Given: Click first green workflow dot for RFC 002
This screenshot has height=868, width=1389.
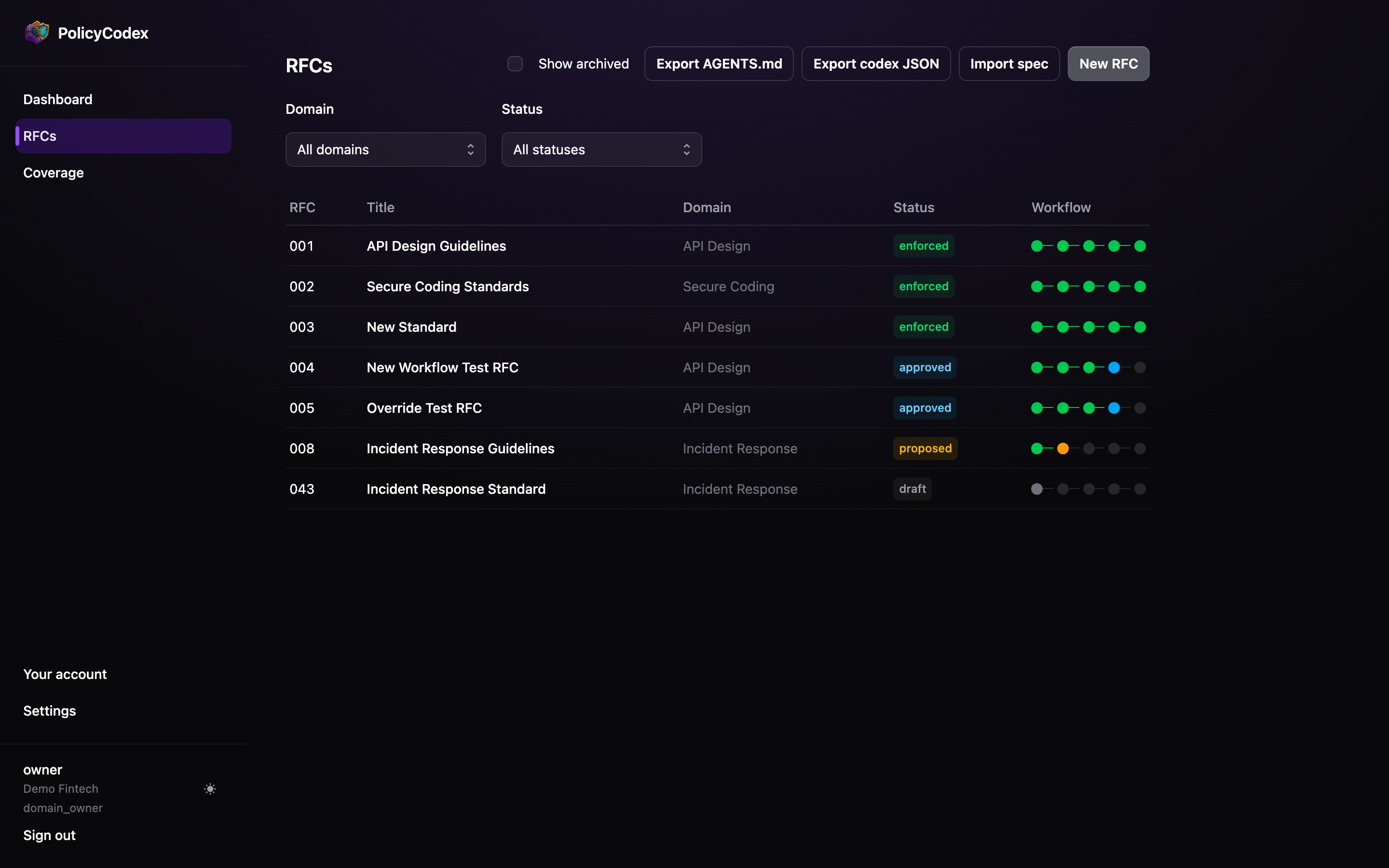Looking at the screenshot, I should point(1036,286).
